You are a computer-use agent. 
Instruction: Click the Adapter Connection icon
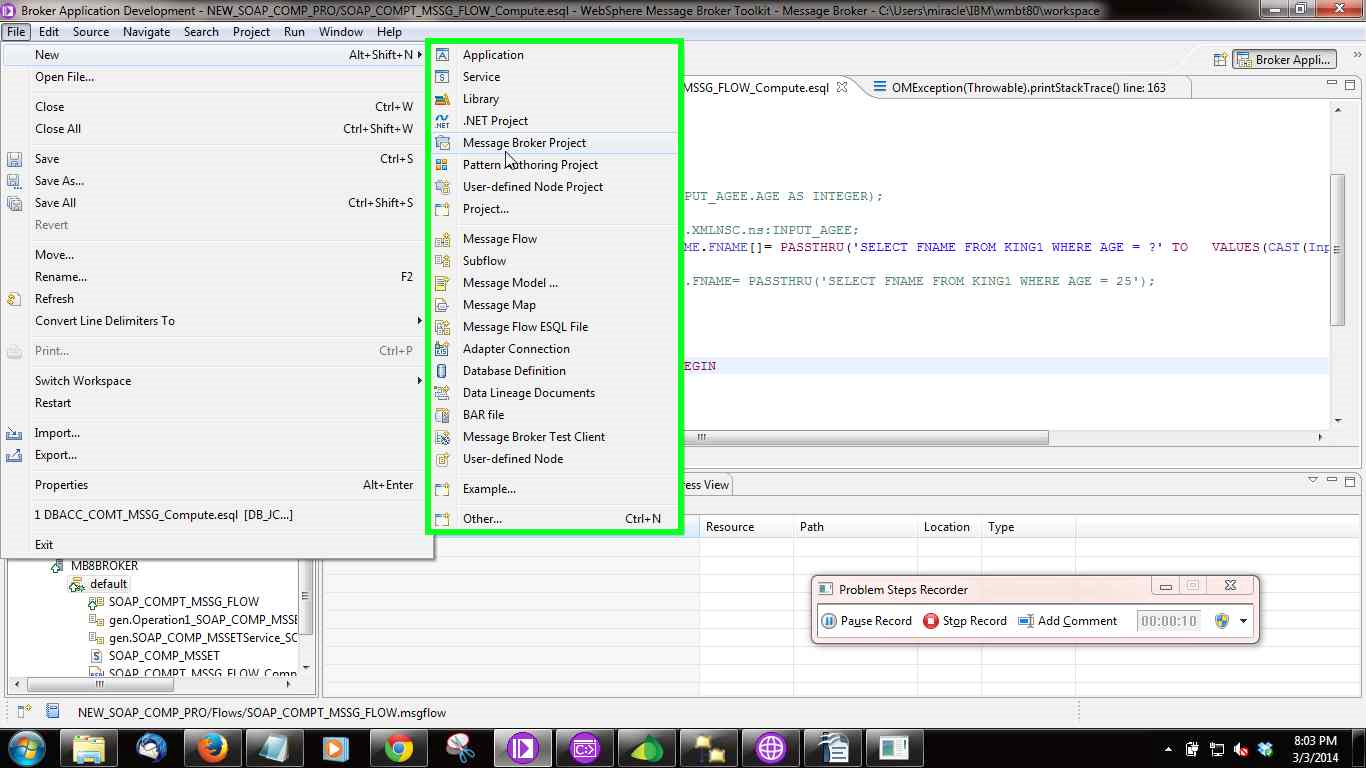(442, 349)
